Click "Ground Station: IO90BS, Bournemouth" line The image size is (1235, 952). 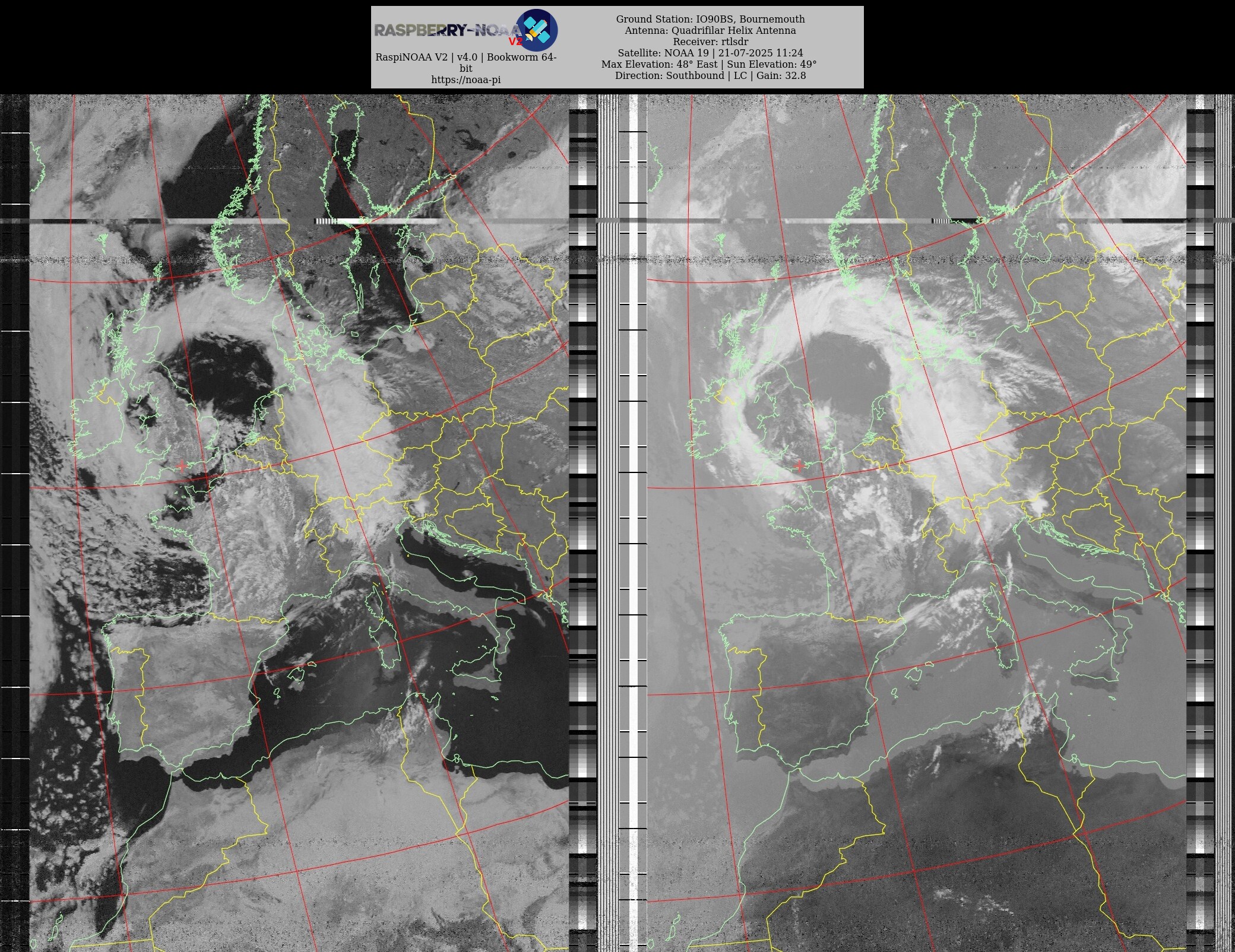[x=710, y=19]
